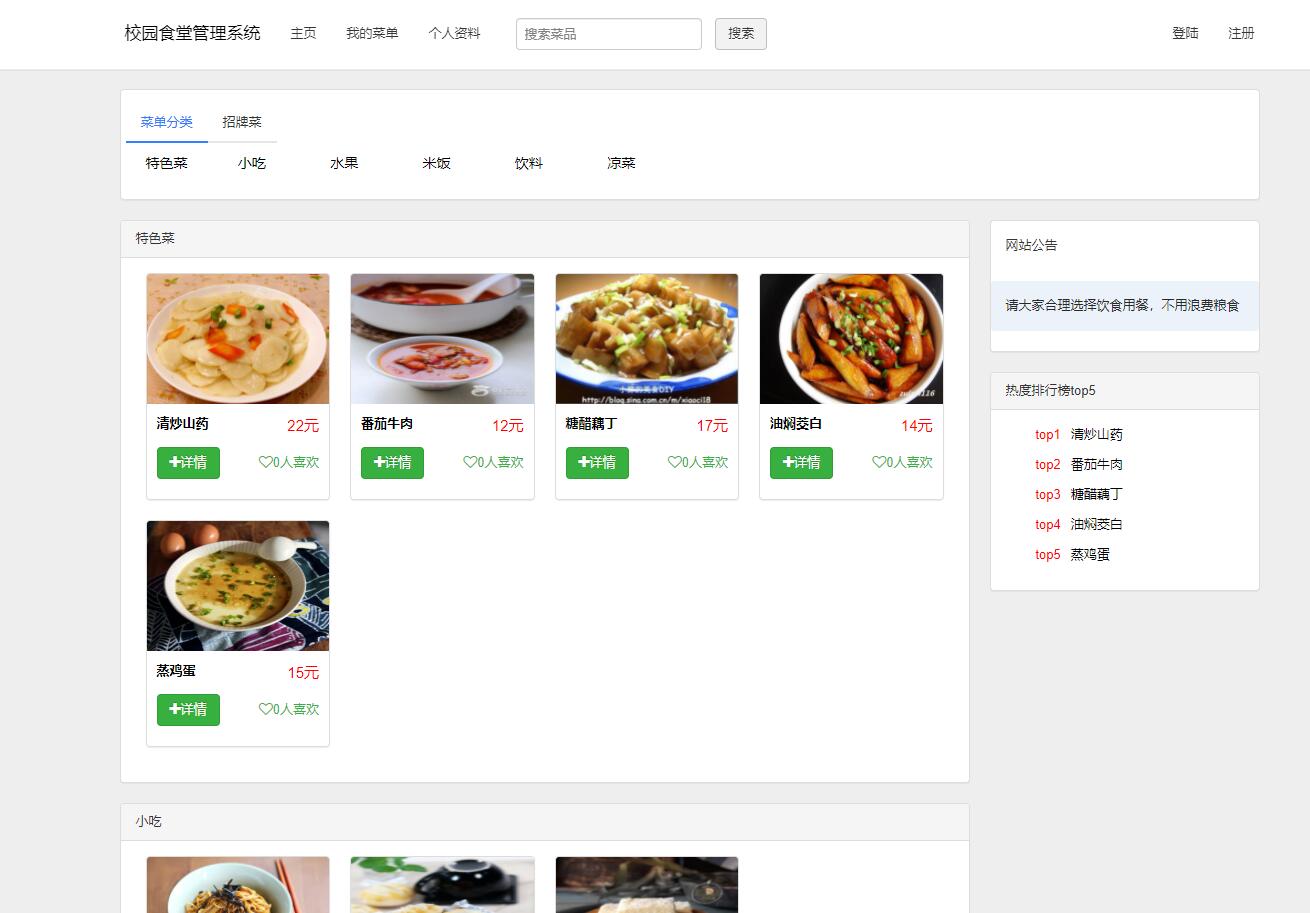Select the 菜单分类 tab
Image resolution: width=1310 pixels, height=913 pixels.
tap(166, 121)
